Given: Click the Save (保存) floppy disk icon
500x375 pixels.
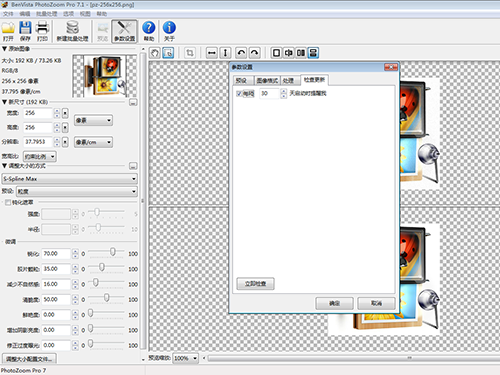Looking at the screenshot, I should click(25, 28).
